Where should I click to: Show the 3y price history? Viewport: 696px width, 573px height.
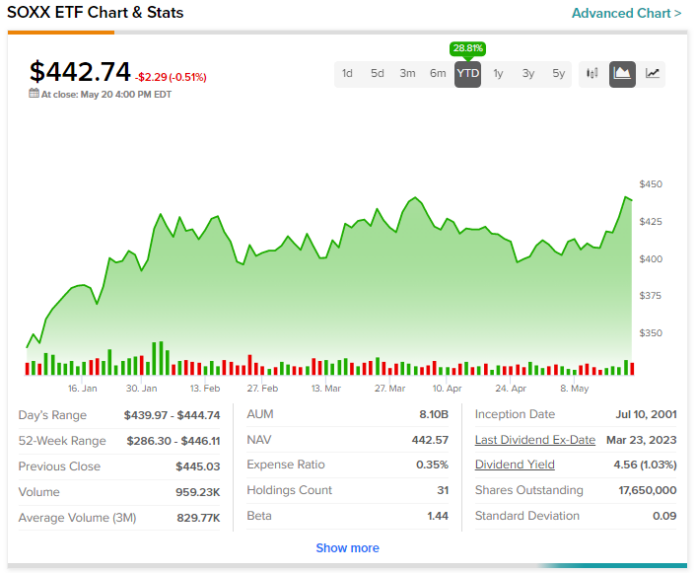528,73
